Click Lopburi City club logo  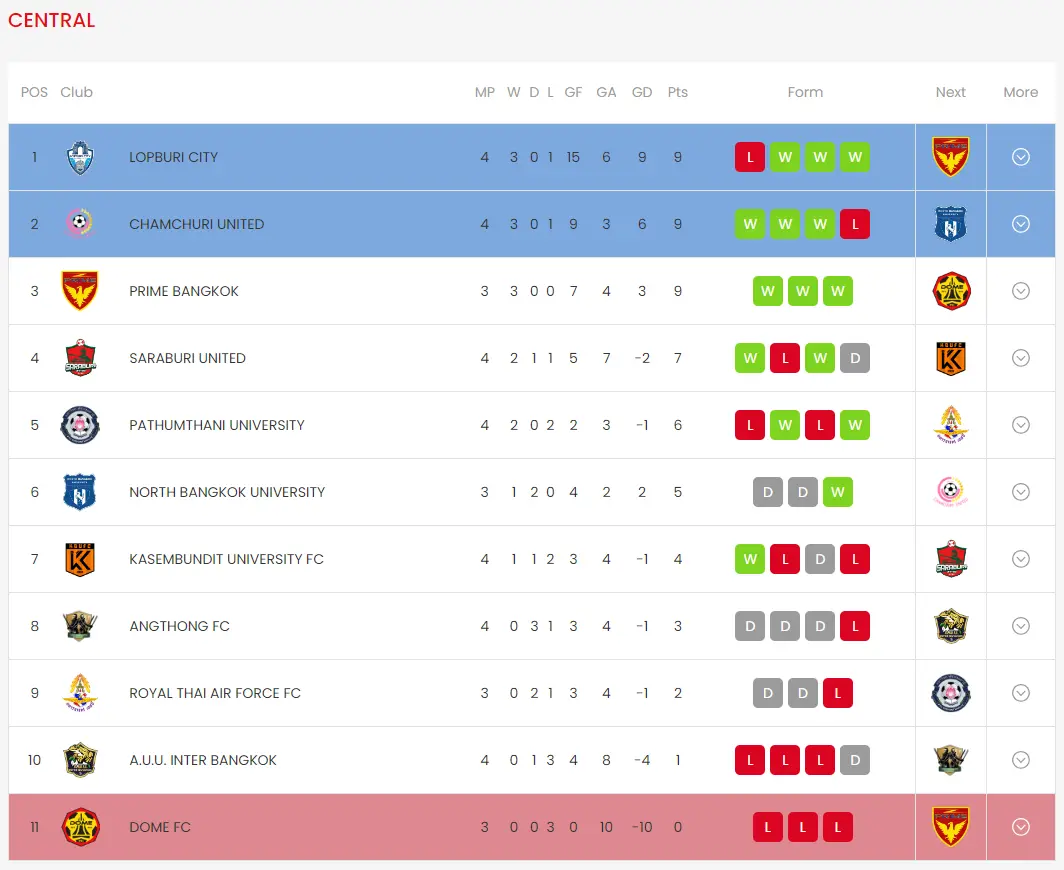[80, 157]
